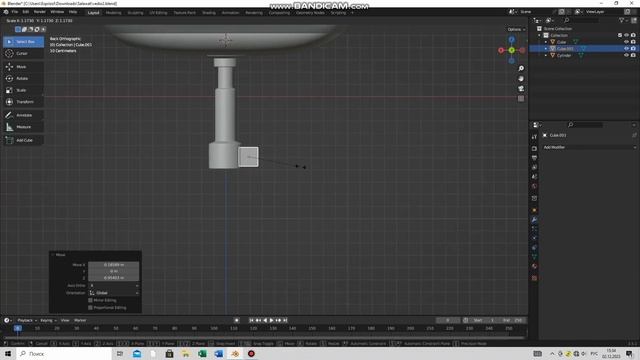Screen dimensions: 640x360
Task: Click the Move Z value field
Action: tap(113, 278)
